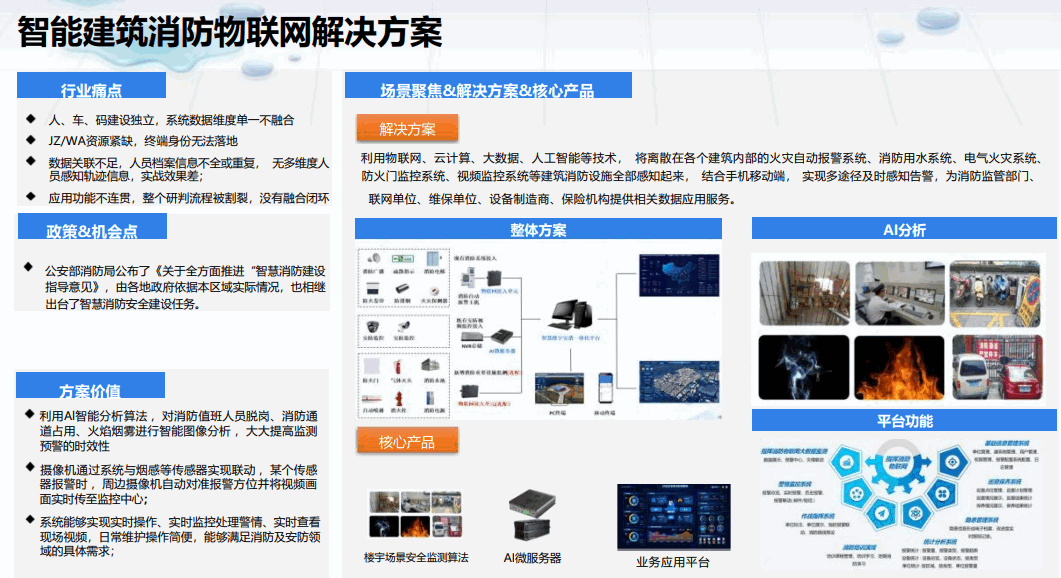Click the dome security camera icon

click(x=373, y=327)
